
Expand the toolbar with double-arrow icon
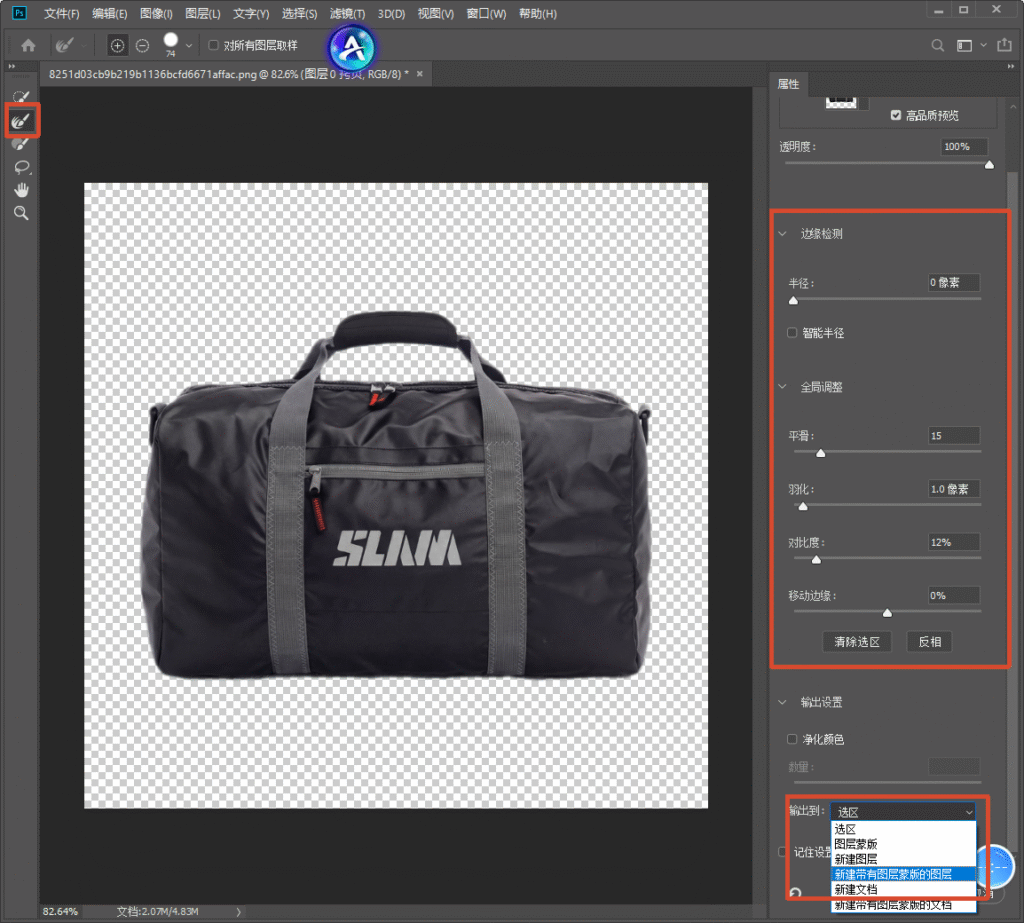pyautogui.click(x=11, y=66)
